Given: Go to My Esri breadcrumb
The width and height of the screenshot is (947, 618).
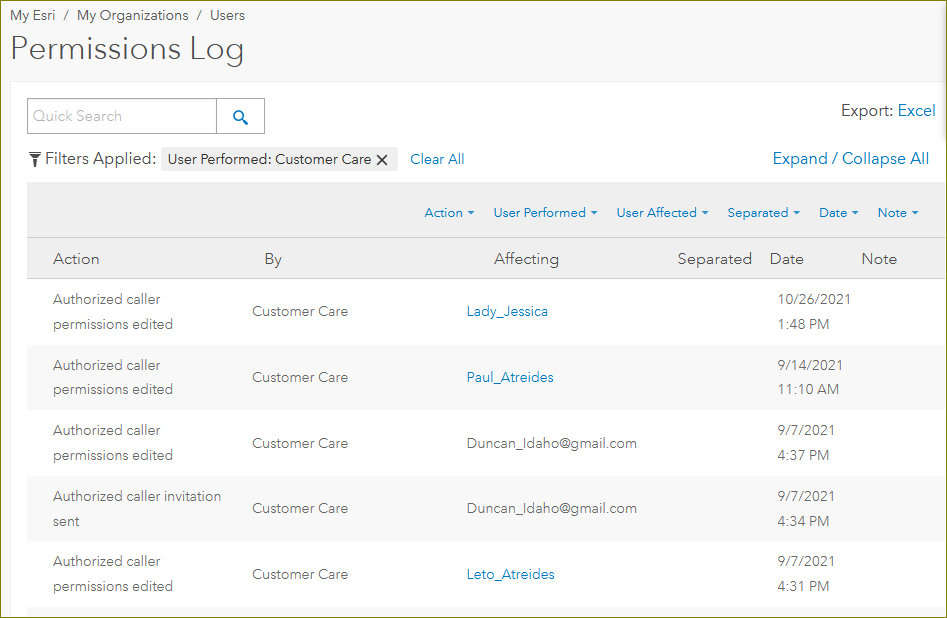Looking at the screenshot, I should click(x=33, y=16).
